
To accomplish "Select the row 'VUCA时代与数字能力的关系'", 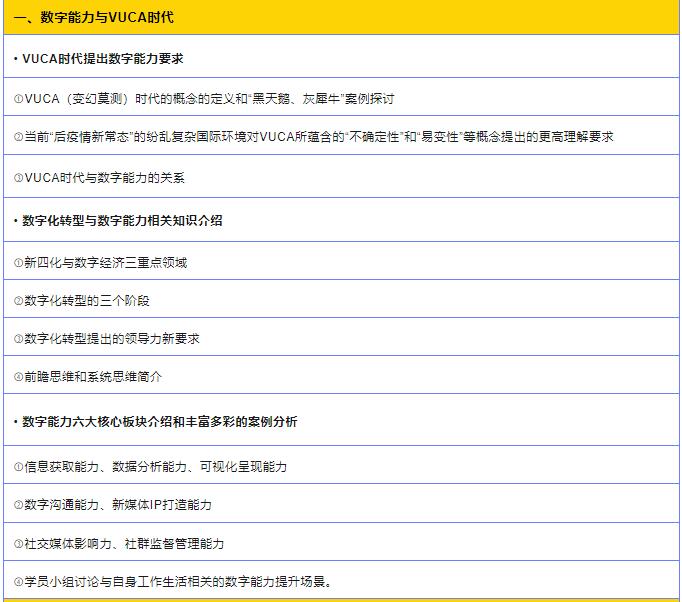I will [x=341, y=176].
